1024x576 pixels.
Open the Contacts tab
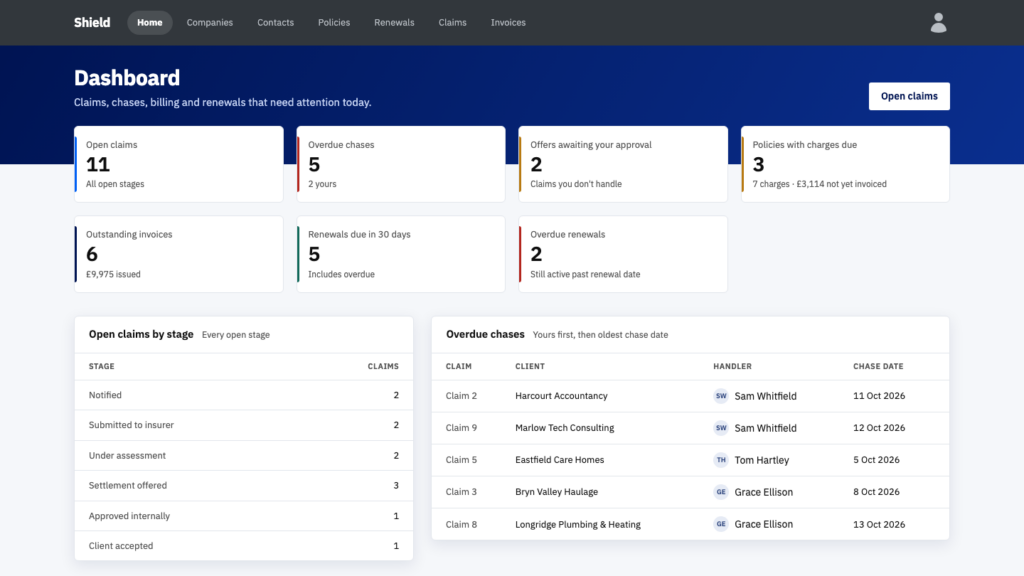coord(276,22)
